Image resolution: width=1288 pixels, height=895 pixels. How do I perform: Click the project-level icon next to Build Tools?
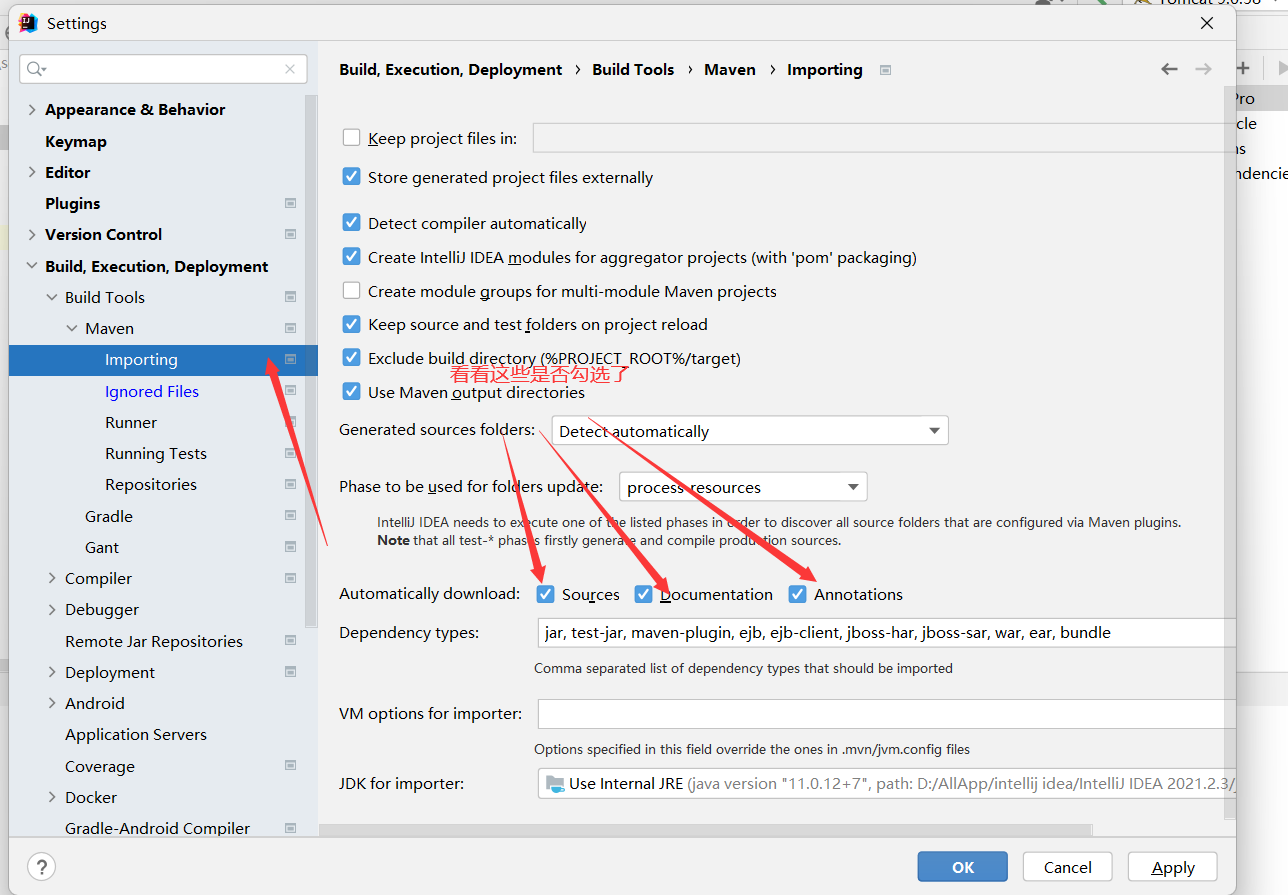pos(290,297)
